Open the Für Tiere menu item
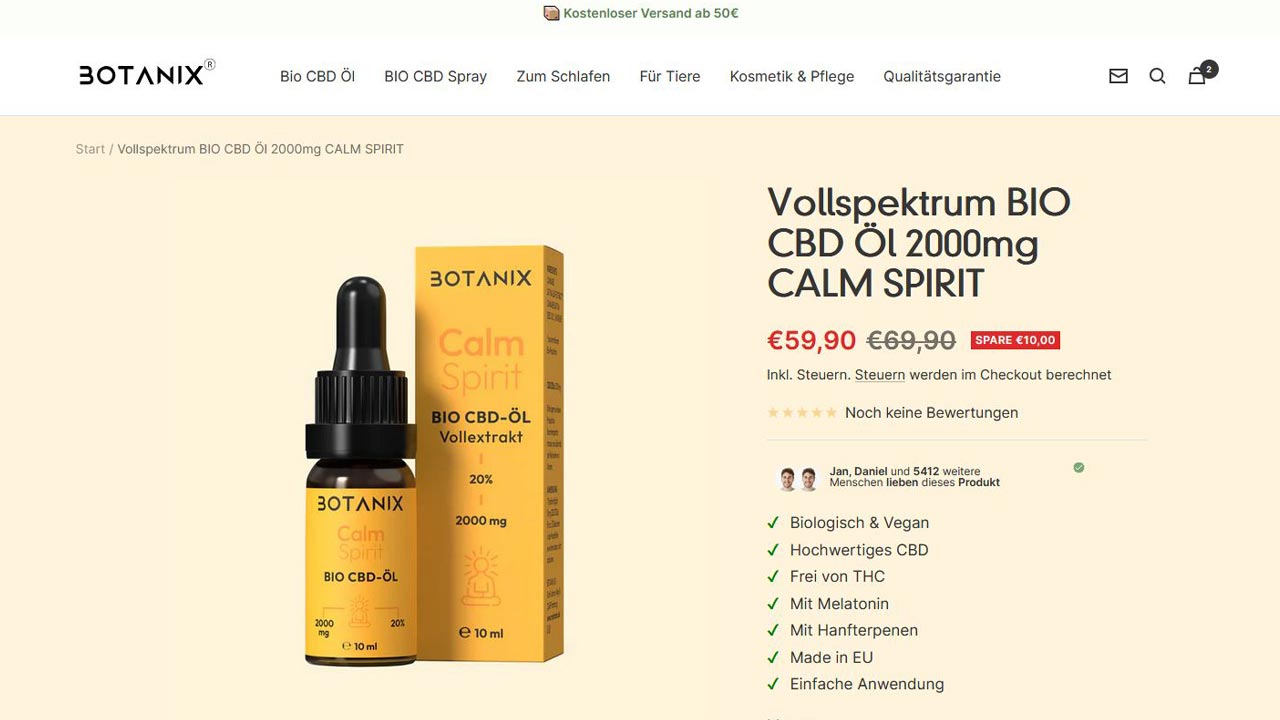Image resolution: width=1280 pixels, height=720 pixels. (670, 76)
